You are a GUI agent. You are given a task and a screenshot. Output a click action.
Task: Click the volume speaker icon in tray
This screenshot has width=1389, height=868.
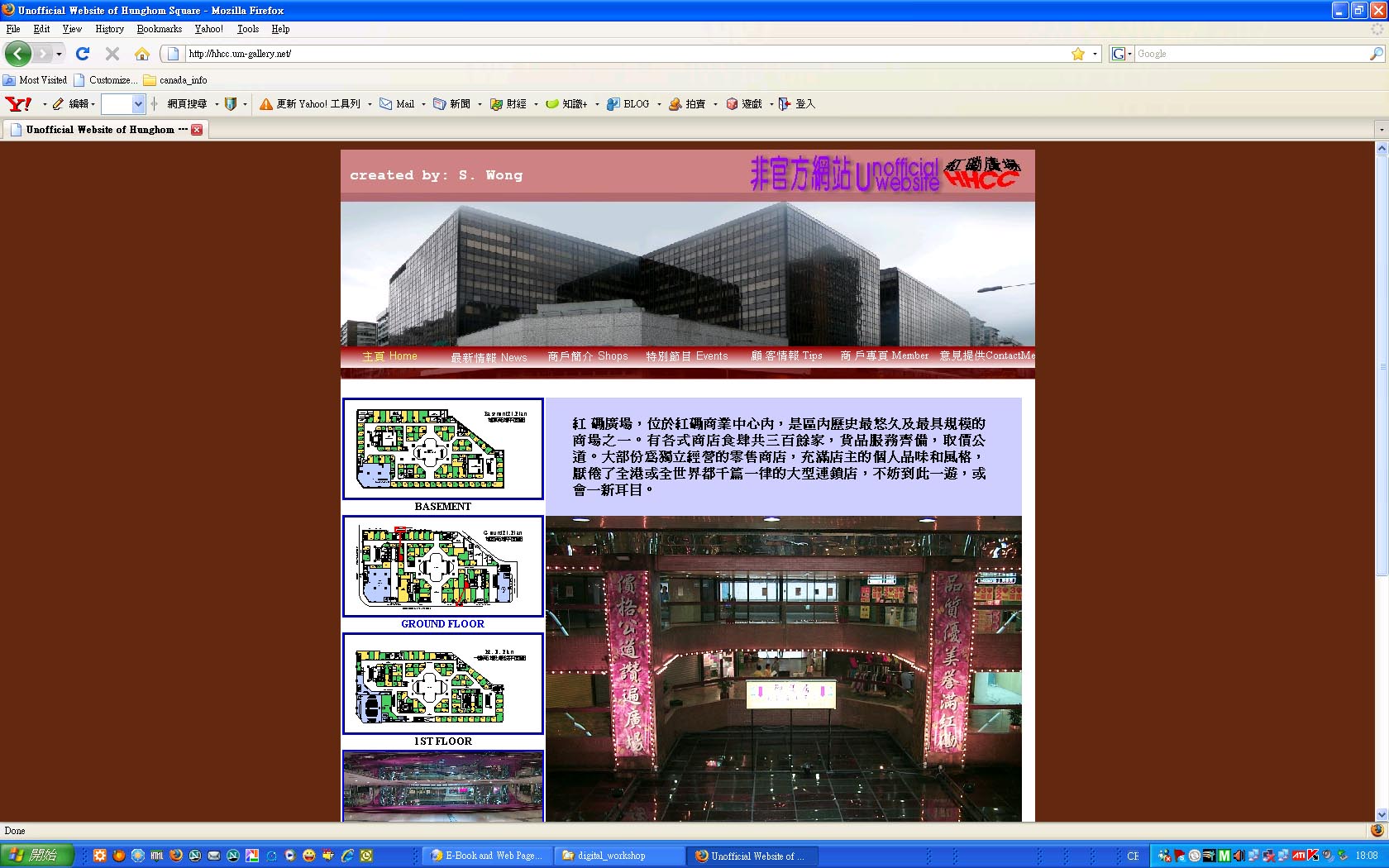(x=1239, y=856)
